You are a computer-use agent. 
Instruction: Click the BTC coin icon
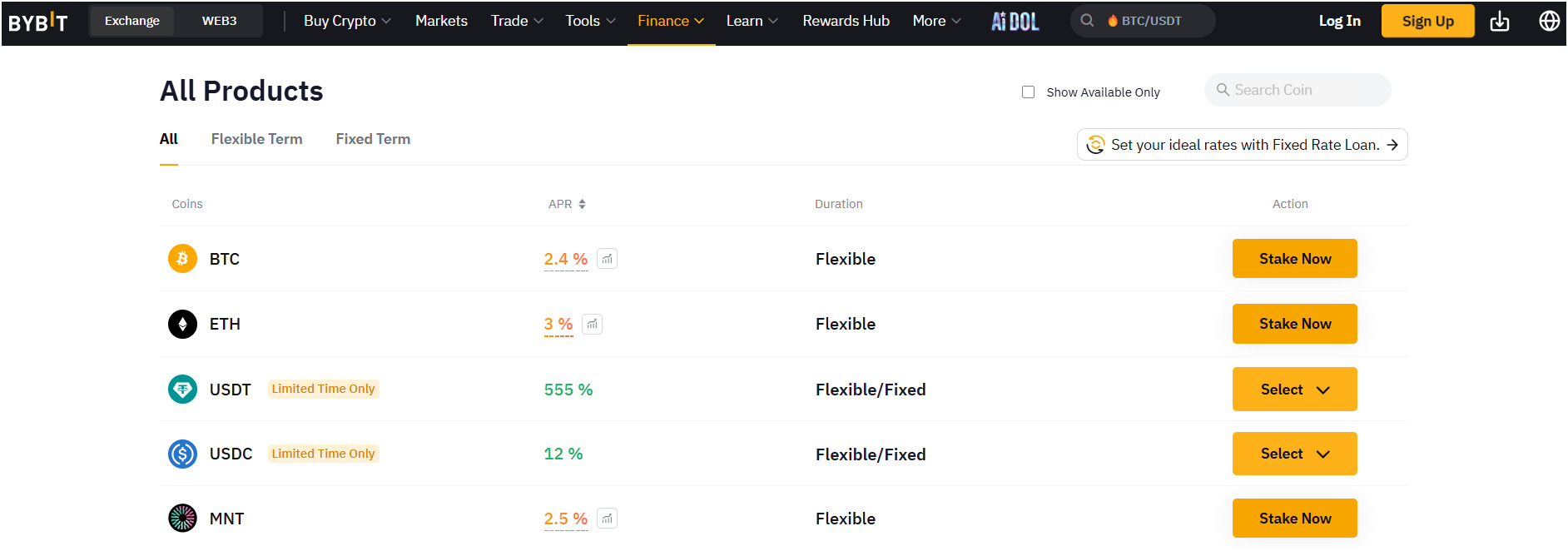(x=182, y=259)
